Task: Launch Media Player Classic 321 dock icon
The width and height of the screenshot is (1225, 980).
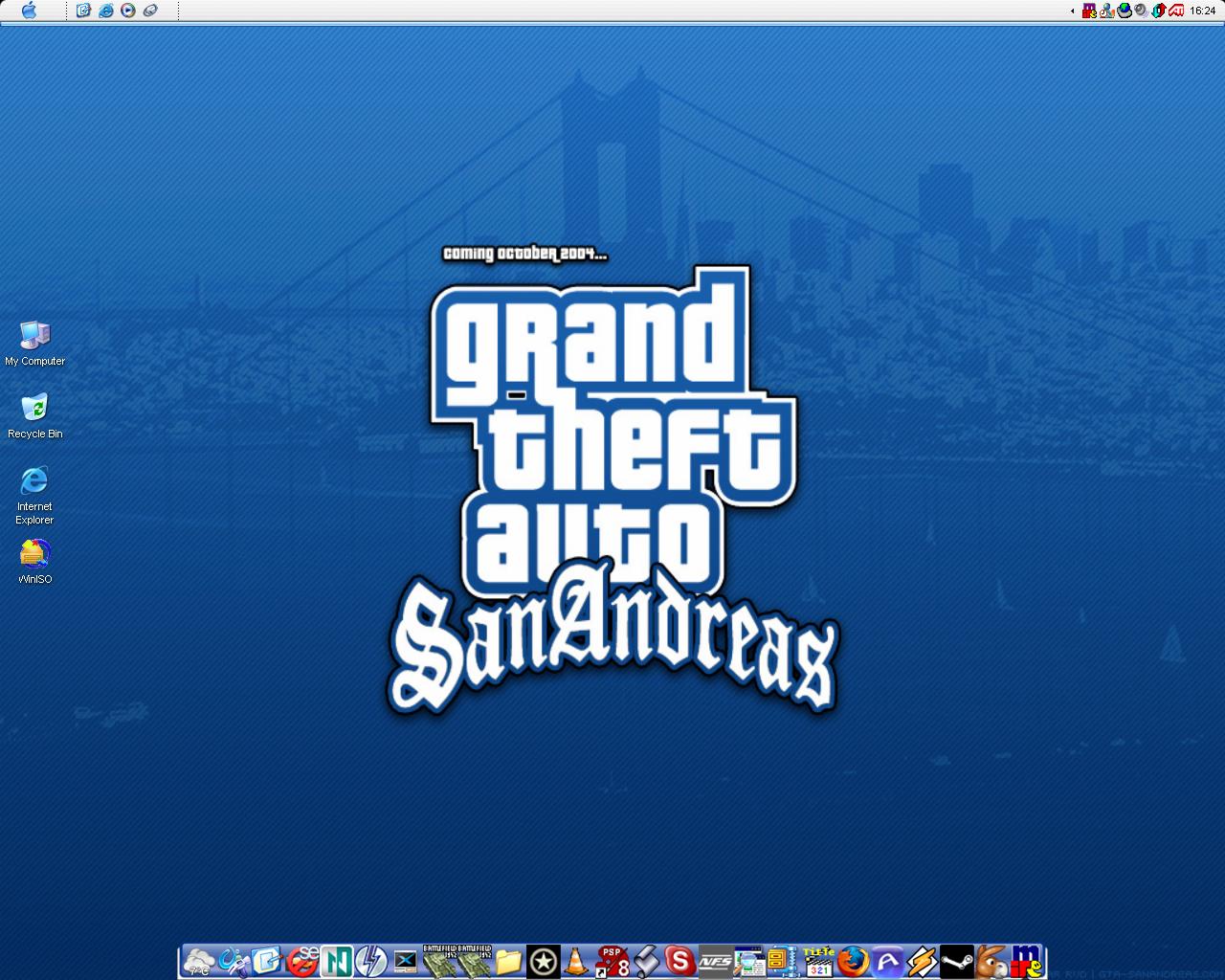Action: 818,961
